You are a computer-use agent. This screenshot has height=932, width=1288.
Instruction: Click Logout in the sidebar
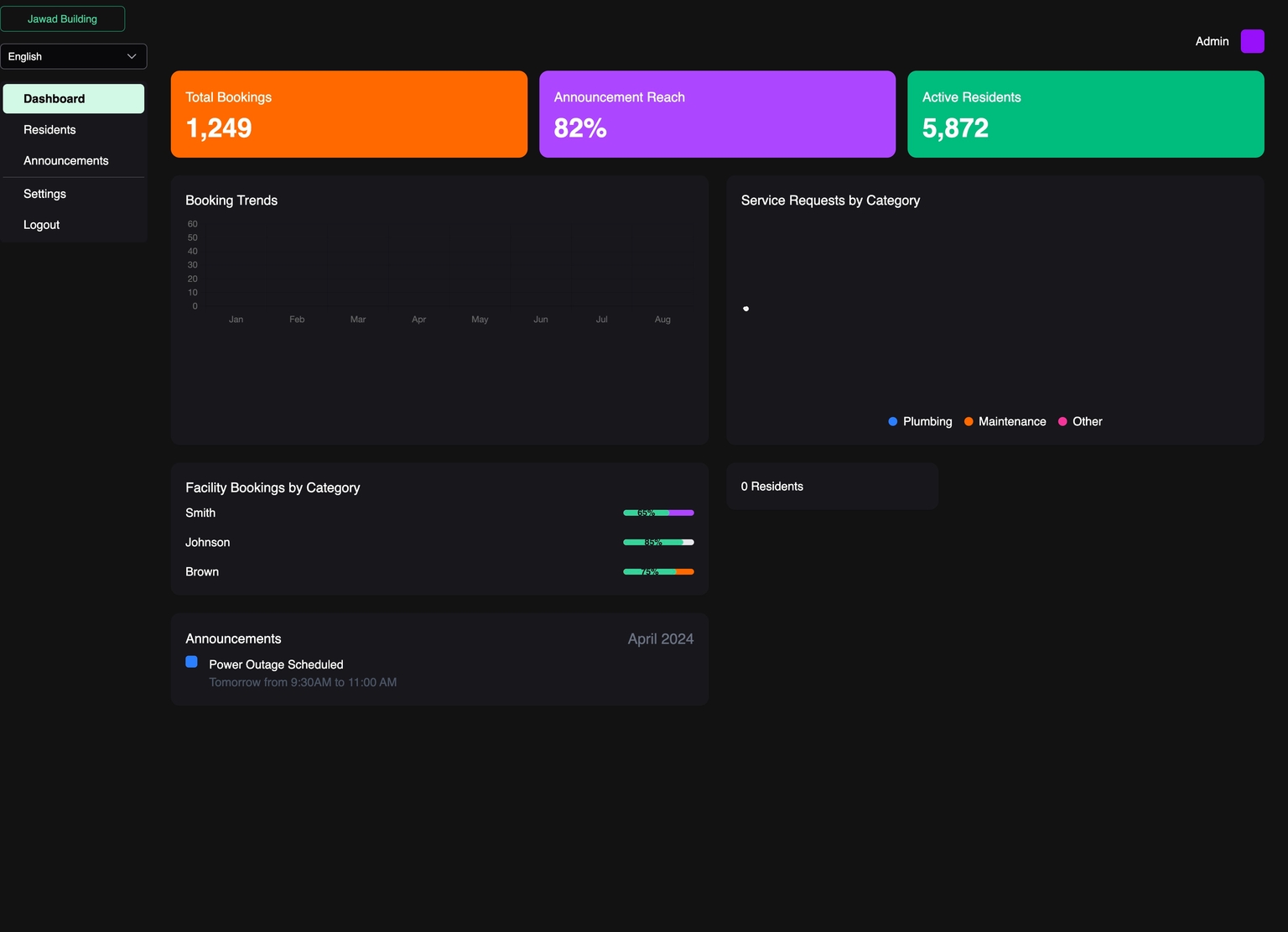(x=41, y=225)
